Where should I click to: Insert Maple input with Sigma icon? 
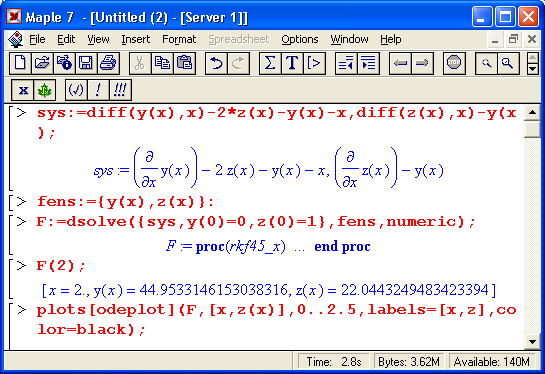click(x=270, y=63)
